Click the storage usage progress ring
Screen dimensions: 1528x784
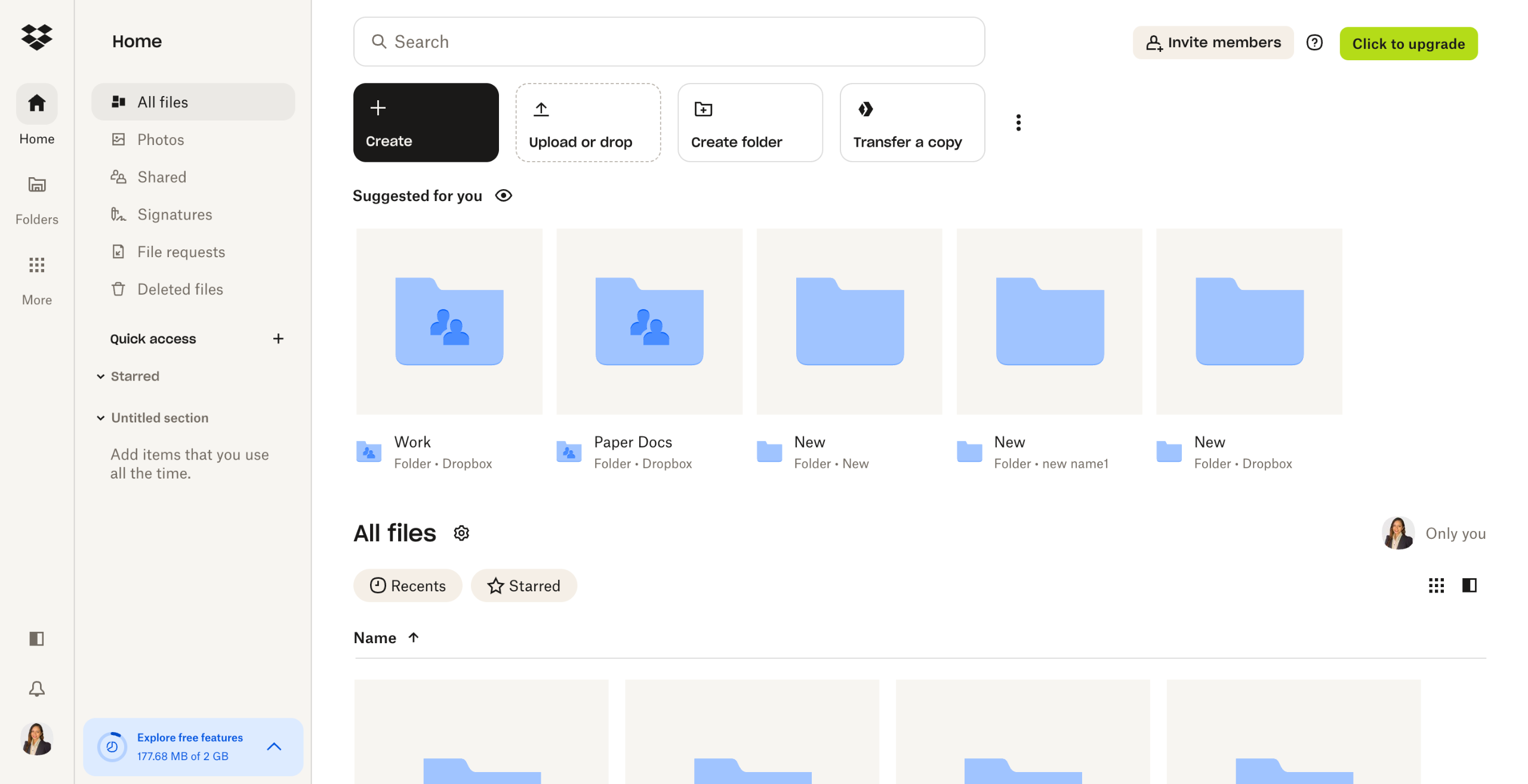(112, 746)
